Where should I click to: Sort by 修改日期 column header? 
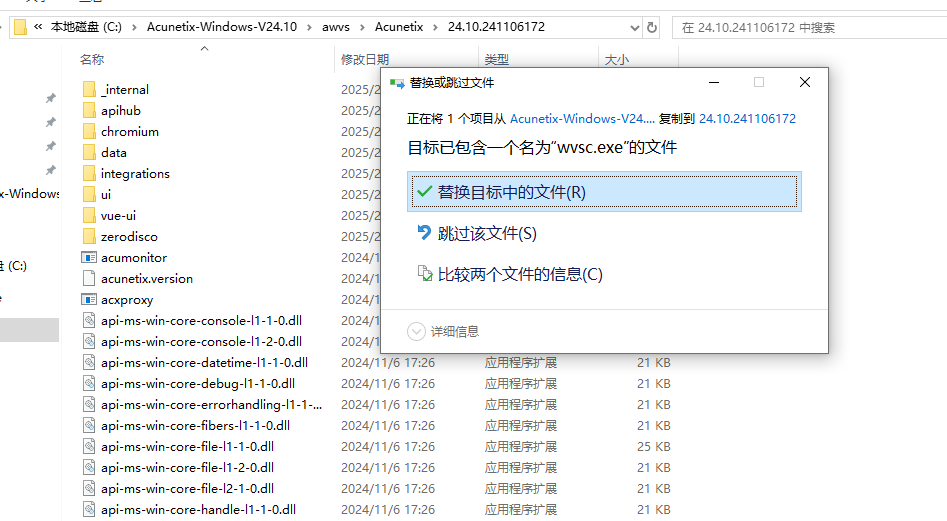365,60
